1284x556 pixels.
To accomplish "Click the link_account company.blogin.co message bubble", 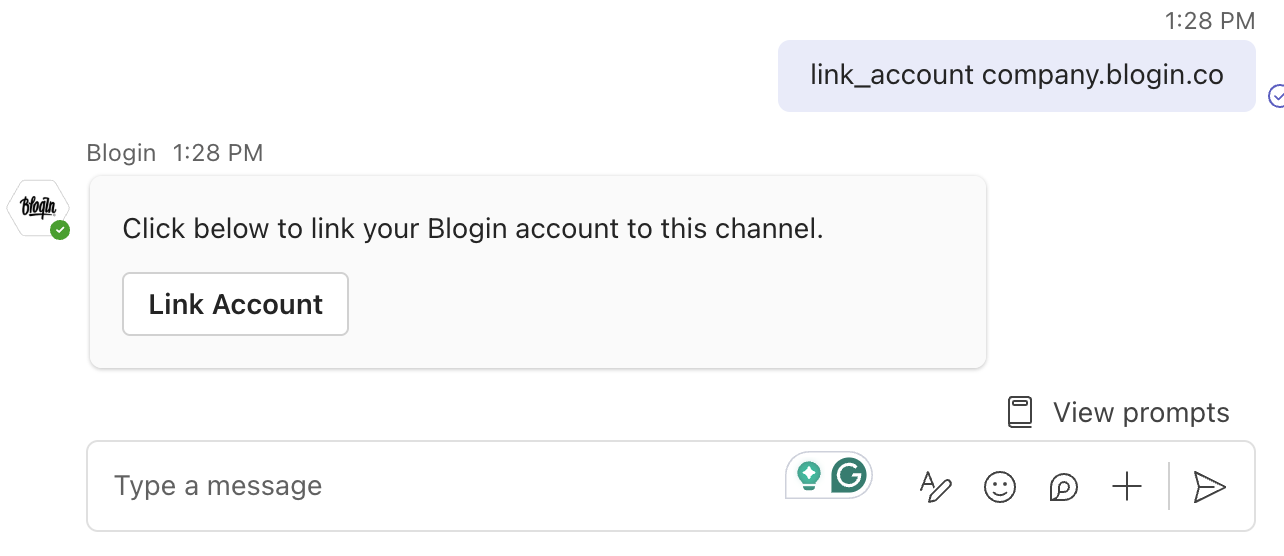I will [x=1016, y=76].
